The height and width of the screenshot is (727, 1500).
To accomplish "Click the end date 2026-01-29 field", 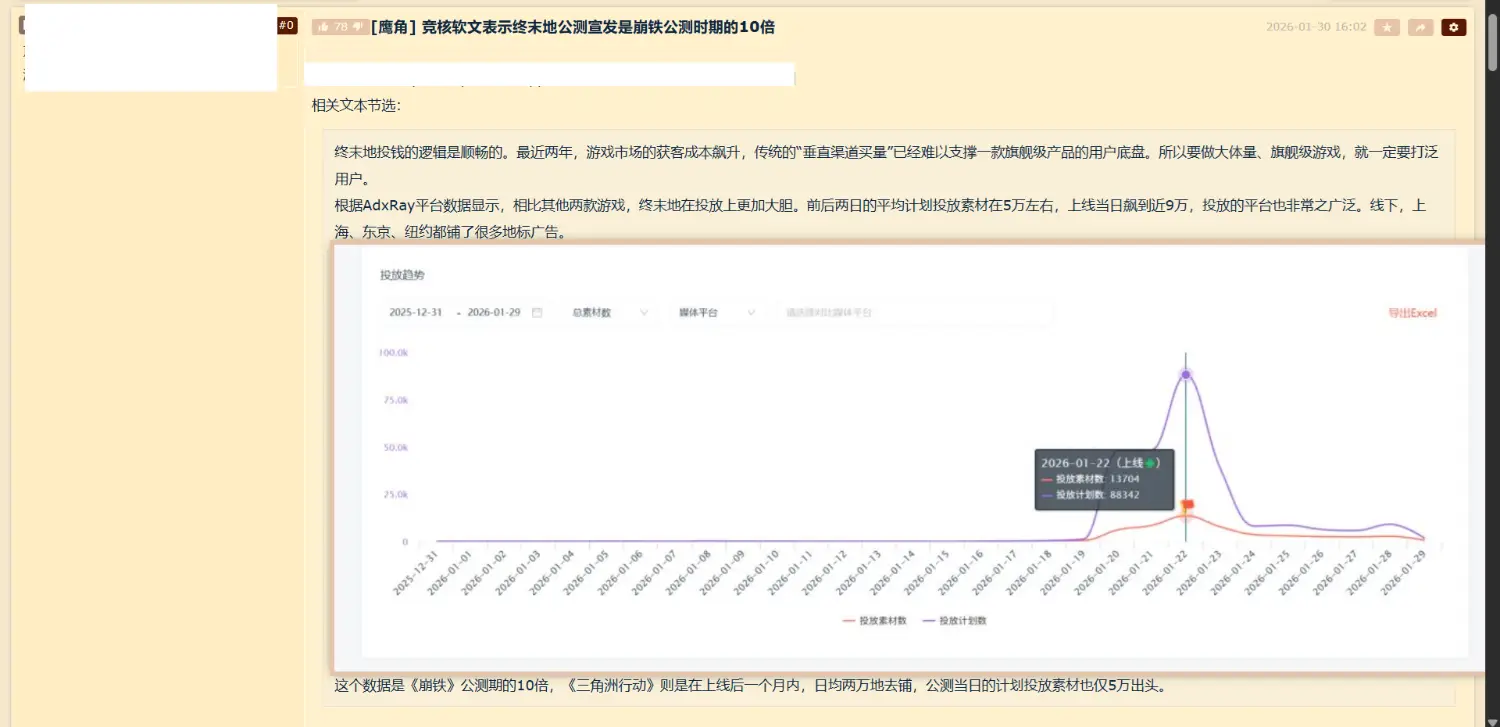I will (494, 313).
